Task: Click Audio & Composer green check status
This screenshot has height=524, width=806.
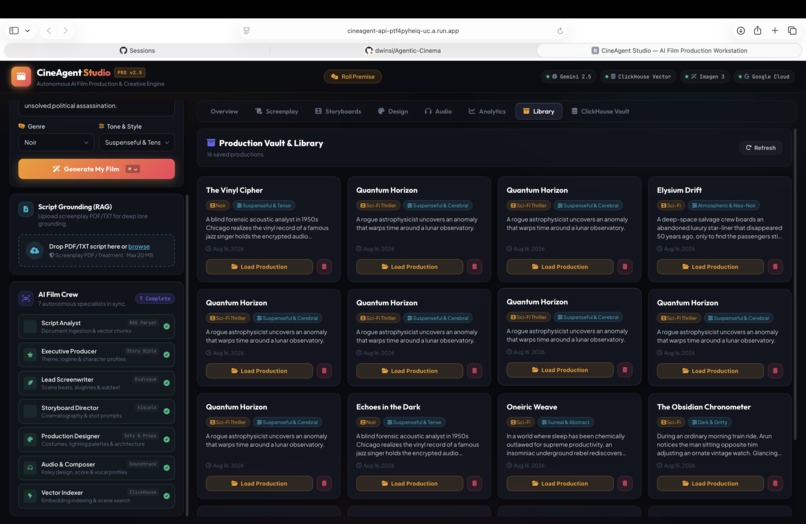Action: tap(167, 468)
